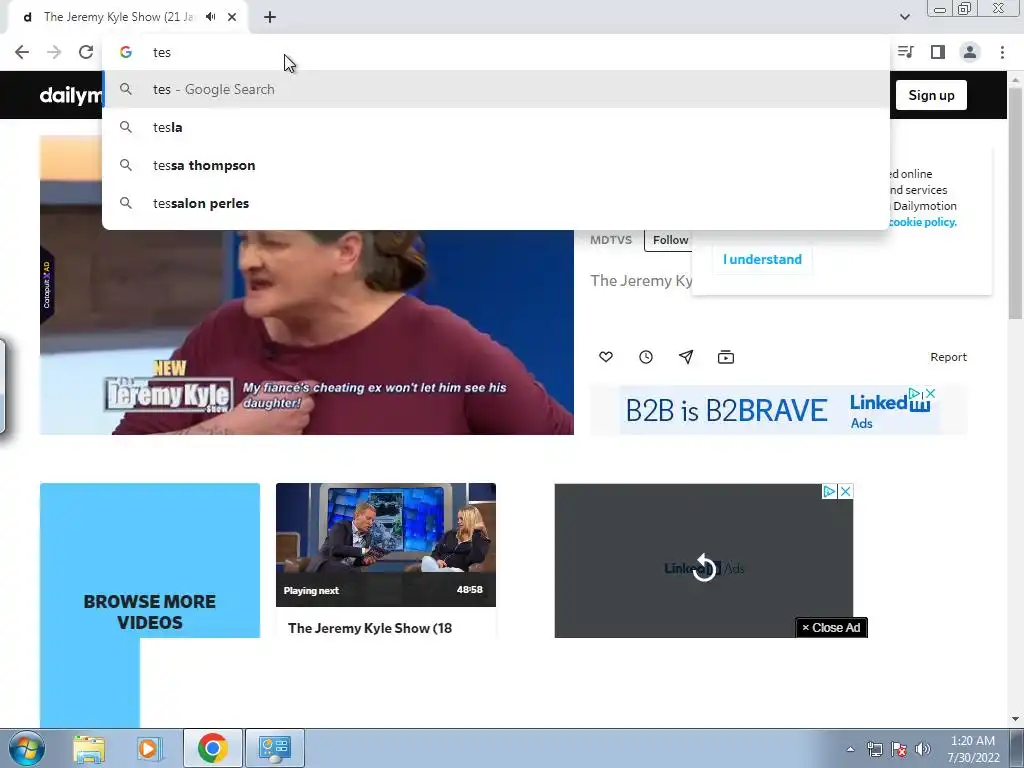Viewport: 1024px width, 768px height.
Task: Reload the page with refresh icon
Action: (x=86, y=52)
